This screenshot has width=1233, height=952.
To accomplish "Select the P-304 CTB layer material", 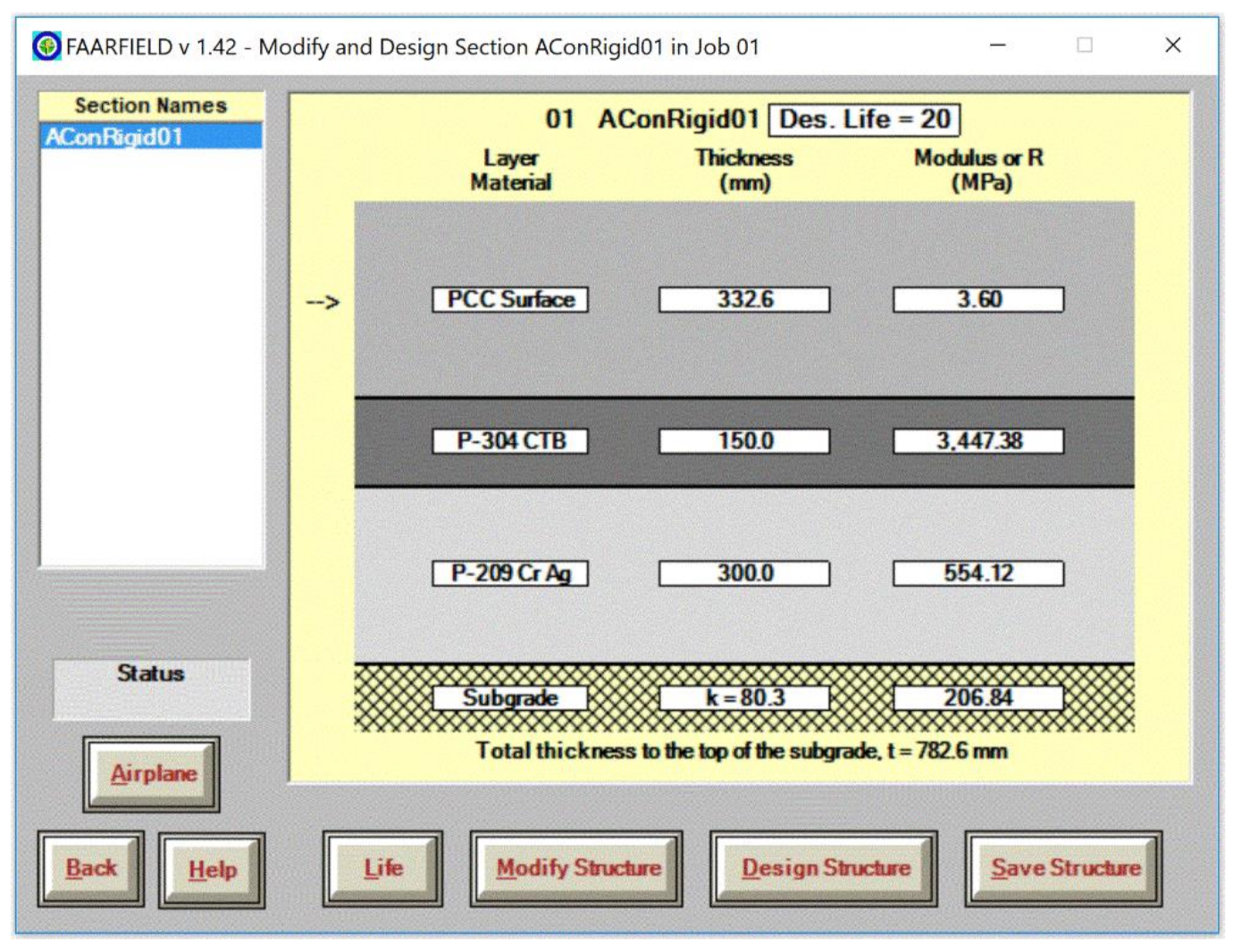I will (510, 441).
